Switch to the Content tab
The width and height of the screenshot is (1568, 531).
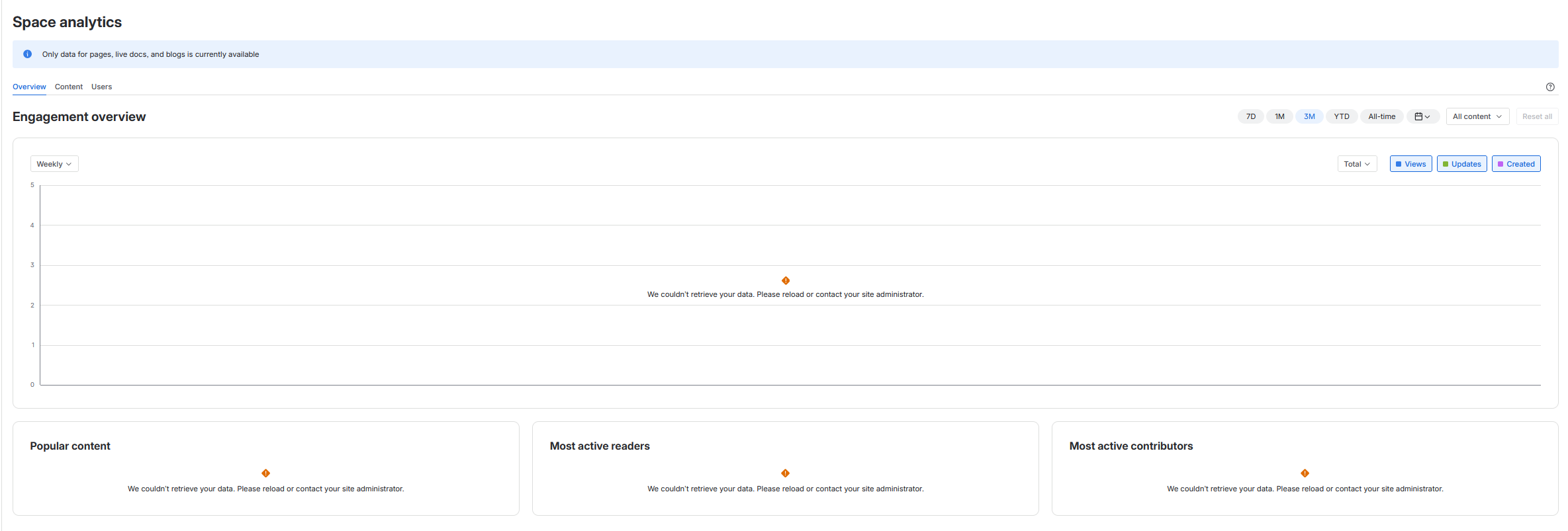tap(69, 87)
